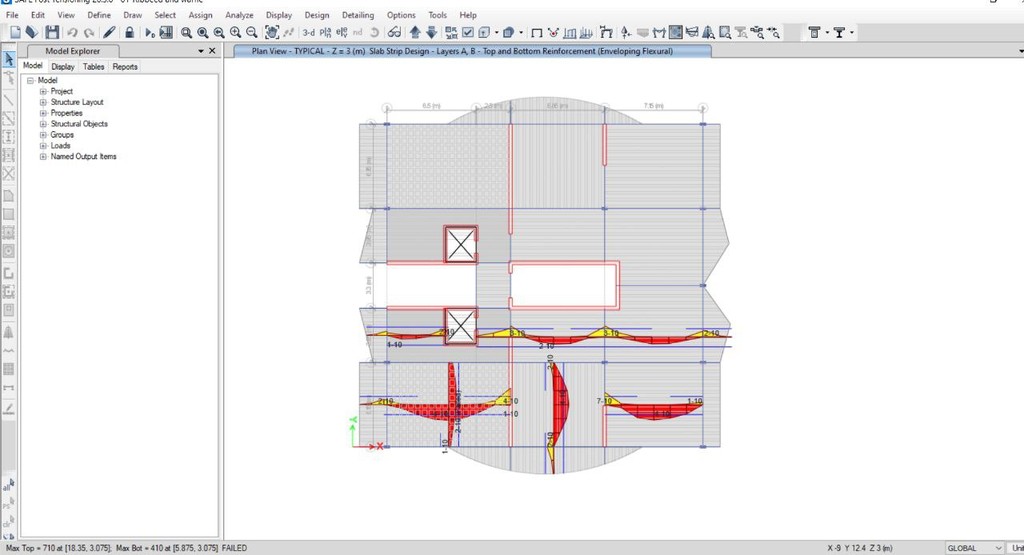Select the pointer Select Object tool
The width and height of the screenshot is (1024, 555).
(9, 59)
